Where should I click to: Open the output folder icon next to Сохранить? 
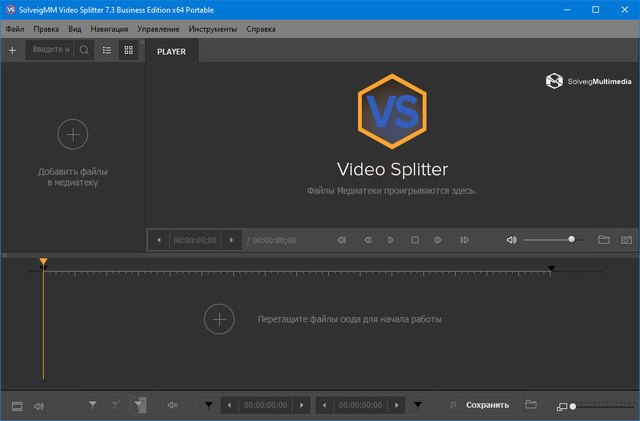[x=531, y=405]
